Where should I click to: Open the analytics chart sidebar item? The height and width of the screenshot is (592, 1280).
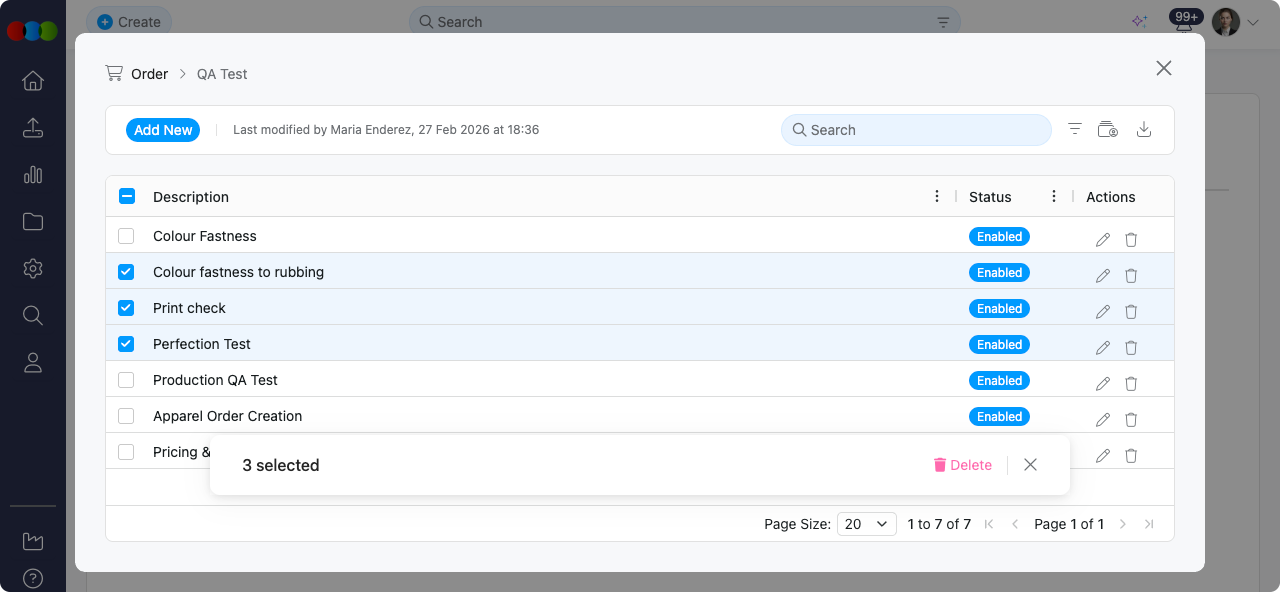pyautogui.click(x=33, y=175)
